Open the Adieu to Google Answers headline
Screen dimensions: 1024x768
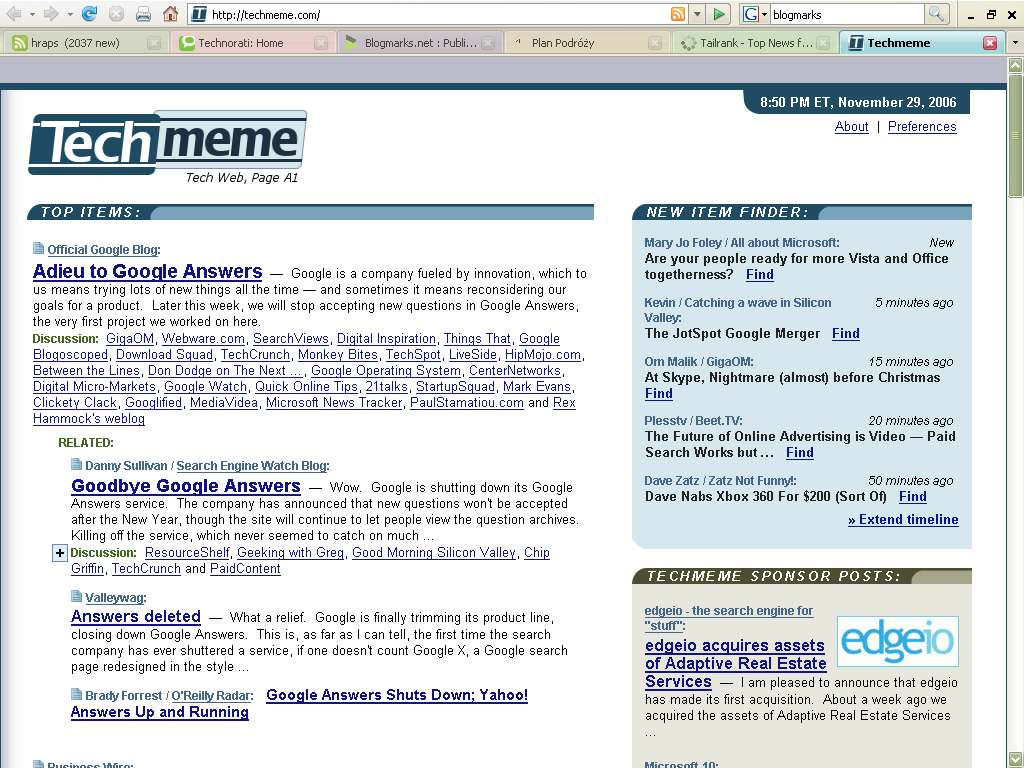pyautogui.click(x=148, y=271)
